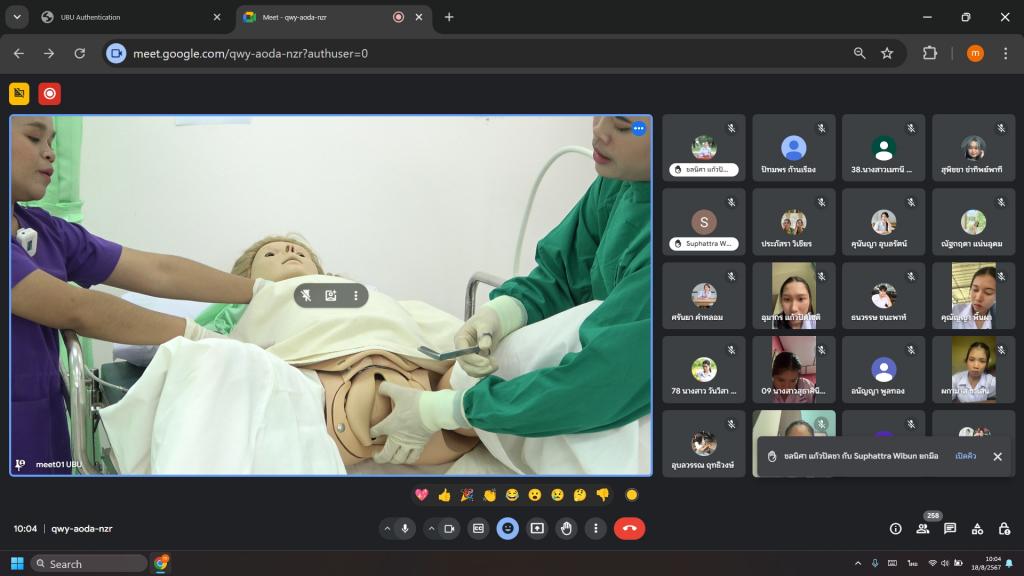The image size is (1024, 576).
Task: Open the meeting details info icon
Action: (896, 529)
